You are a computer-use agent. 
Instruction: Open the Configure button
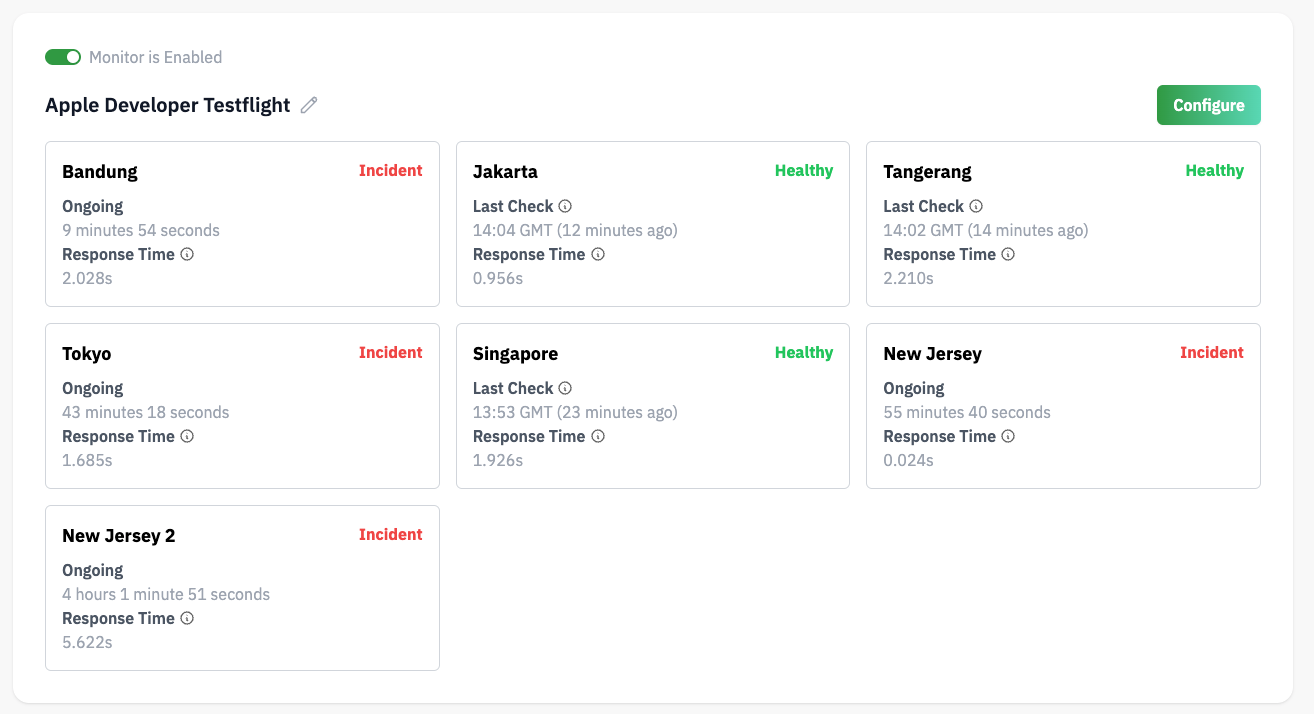pyautogui.click(x=1208, y=105)
